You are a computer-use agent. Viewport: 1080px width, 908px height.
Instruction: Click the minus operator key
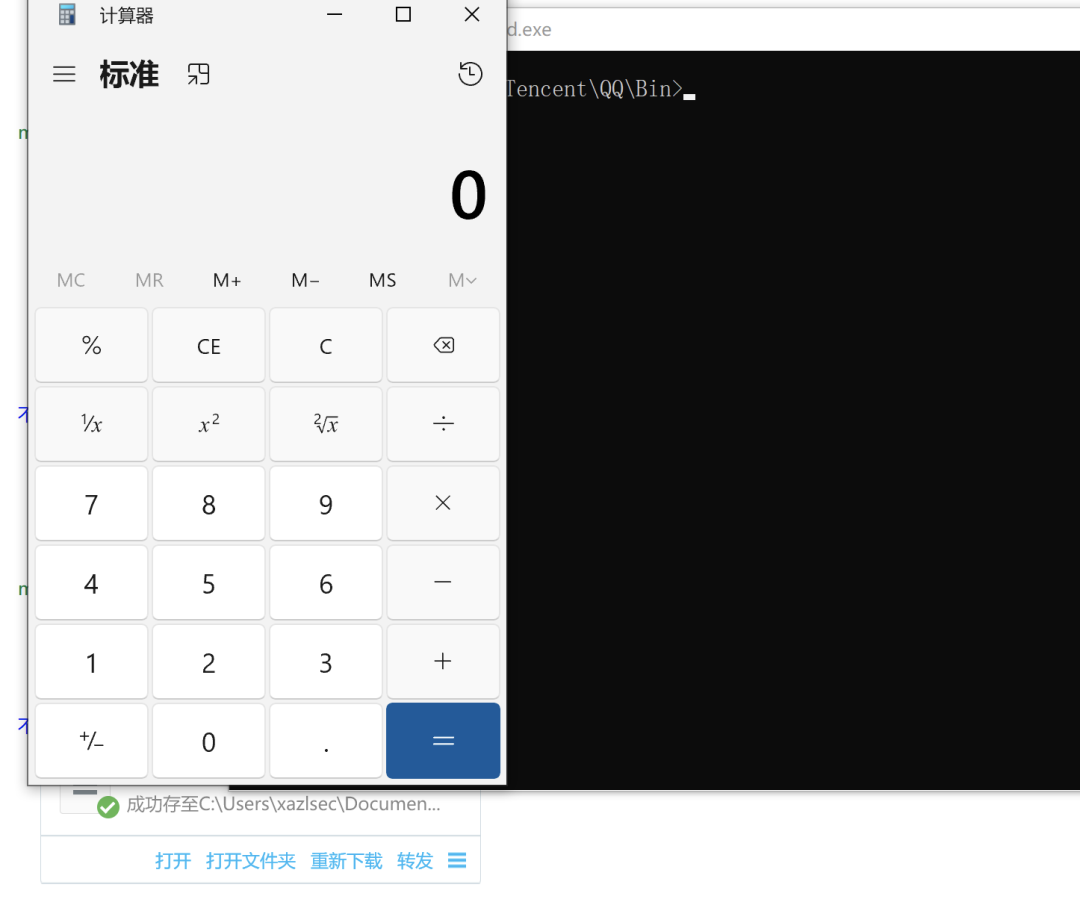[443, 582]
